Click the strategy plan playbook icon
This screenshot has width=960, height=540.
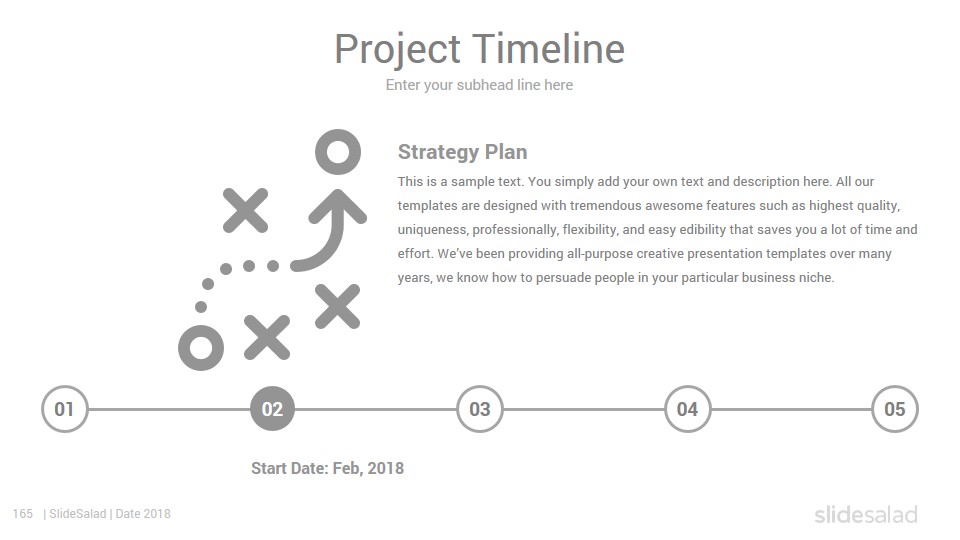click(272, 250)
